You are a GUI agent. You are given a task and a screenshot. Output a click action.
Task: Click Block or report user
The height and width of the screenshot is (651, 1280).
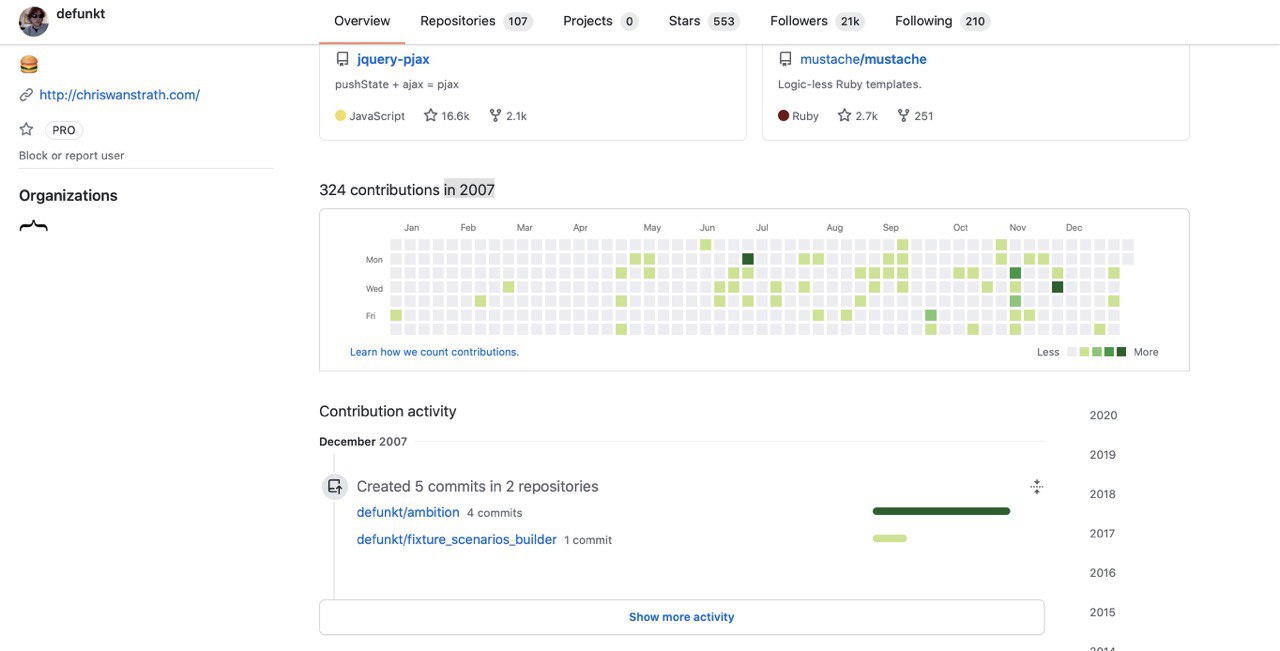tap(72, 155)
